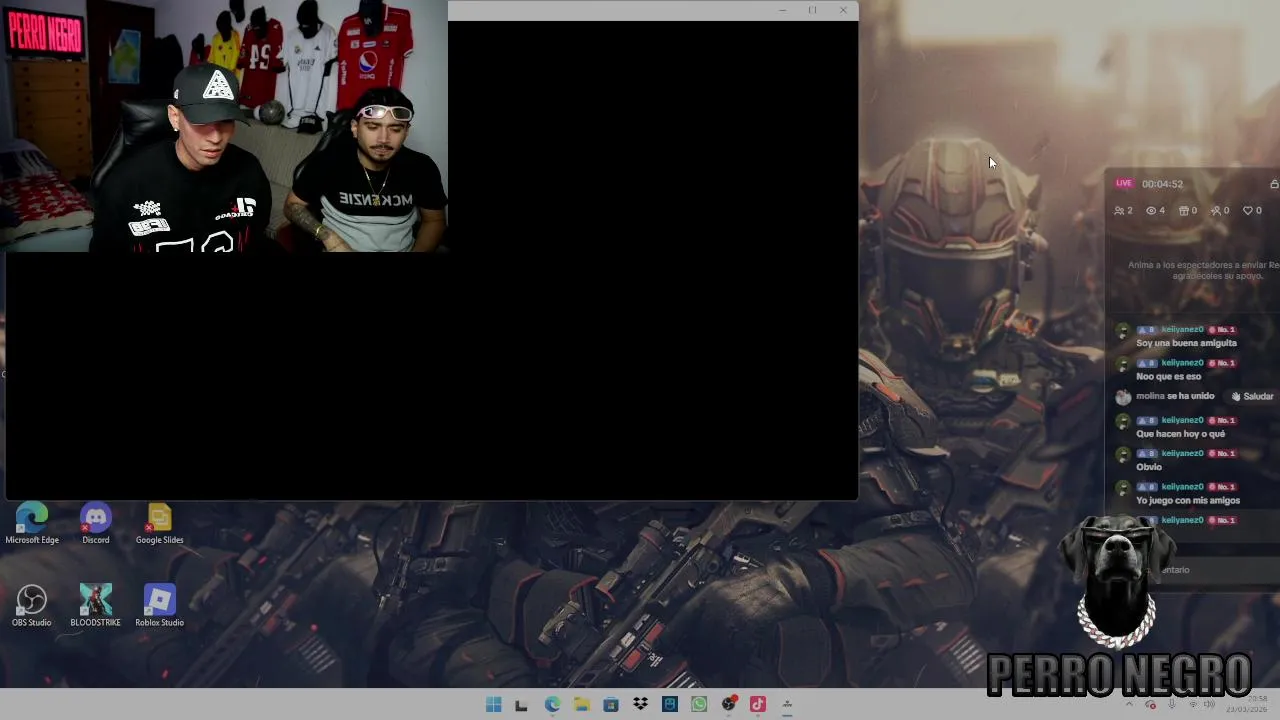Open the OBS icon with red badge on taskbar
Screen dimensions: 1280x720
[729, 705]
